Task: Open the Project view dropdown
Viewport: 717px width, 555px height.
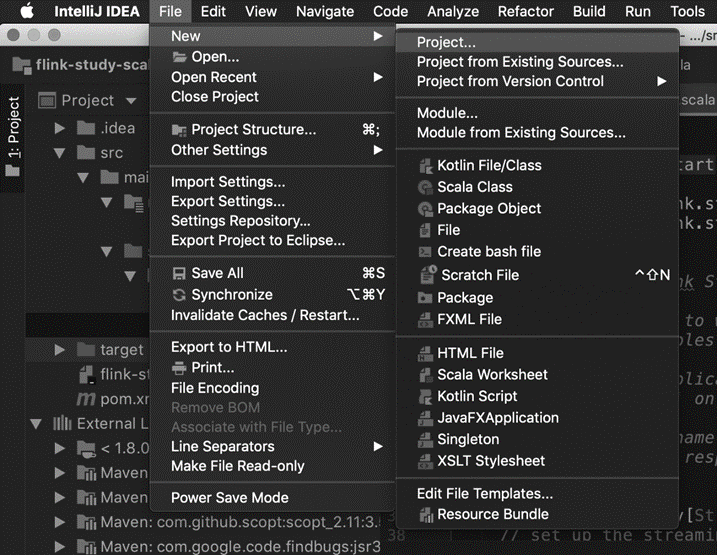Action: click(x=131, y=101)
